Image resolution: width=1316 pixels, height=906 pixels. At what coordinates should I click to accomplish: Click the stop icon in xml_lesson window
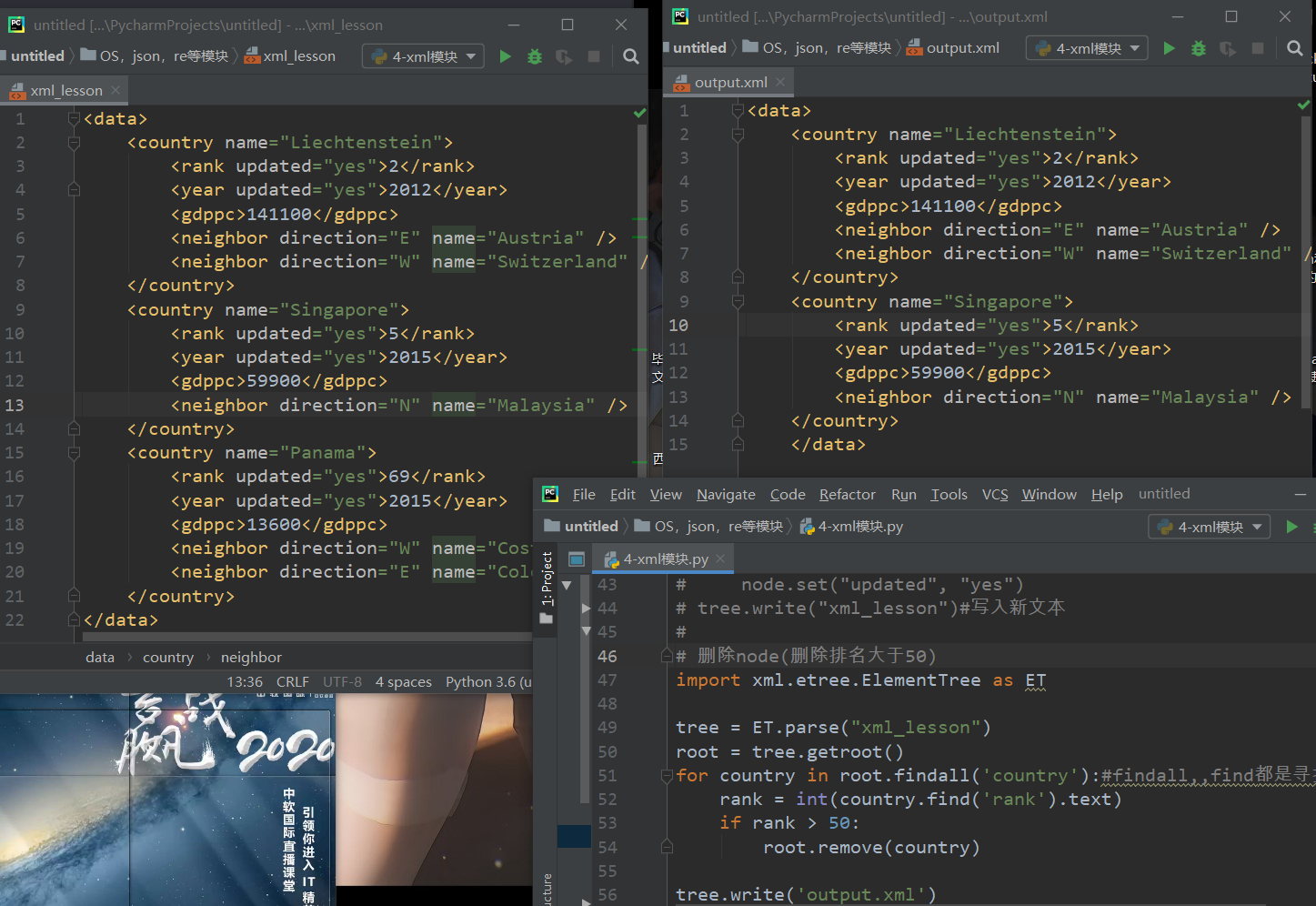(x=594, y=56)
